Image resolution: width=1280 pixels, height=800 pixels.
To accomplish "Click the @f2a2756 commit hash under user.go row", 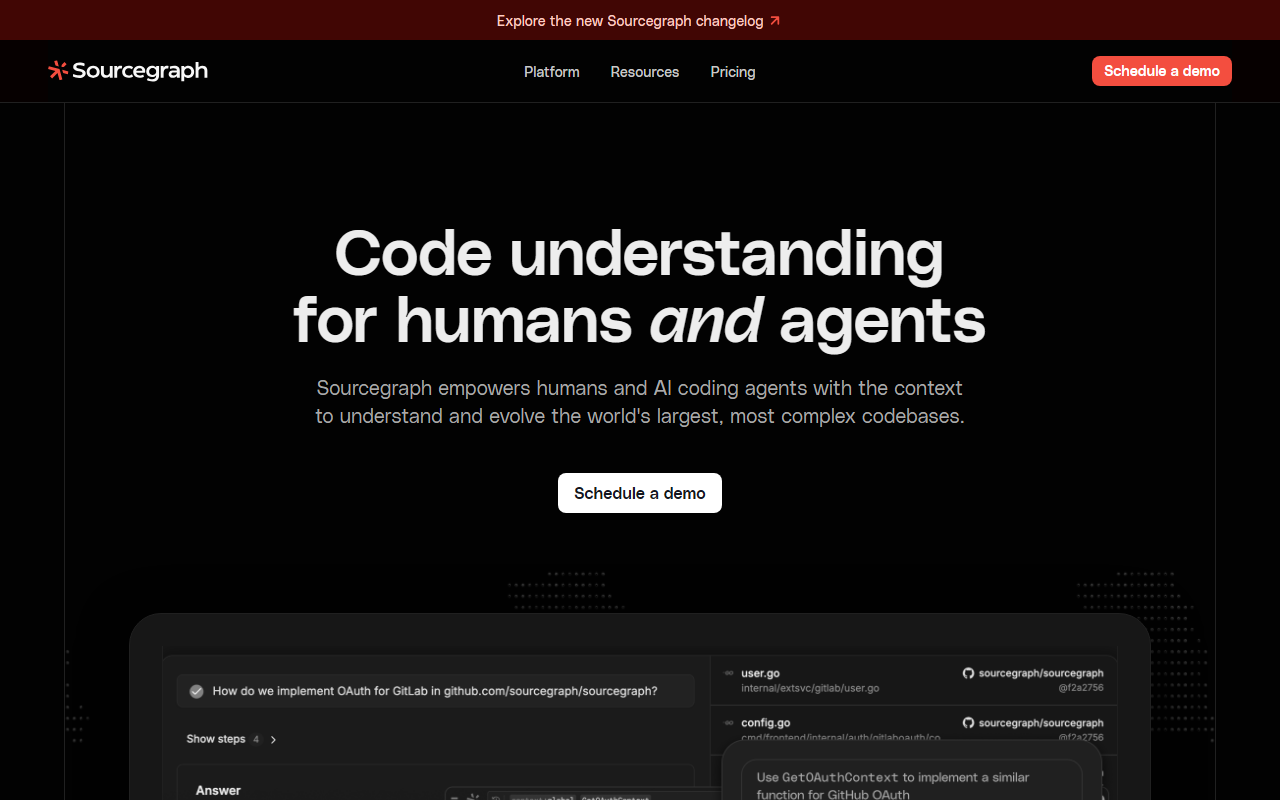I will click(1081, 688).
